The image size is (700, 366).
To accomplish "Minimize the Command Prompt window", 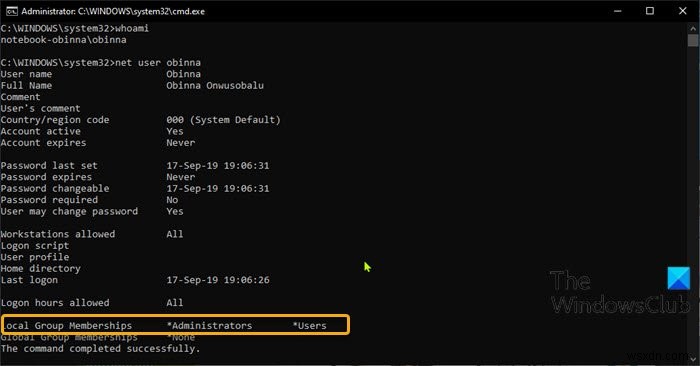I will tap(618, 11).
